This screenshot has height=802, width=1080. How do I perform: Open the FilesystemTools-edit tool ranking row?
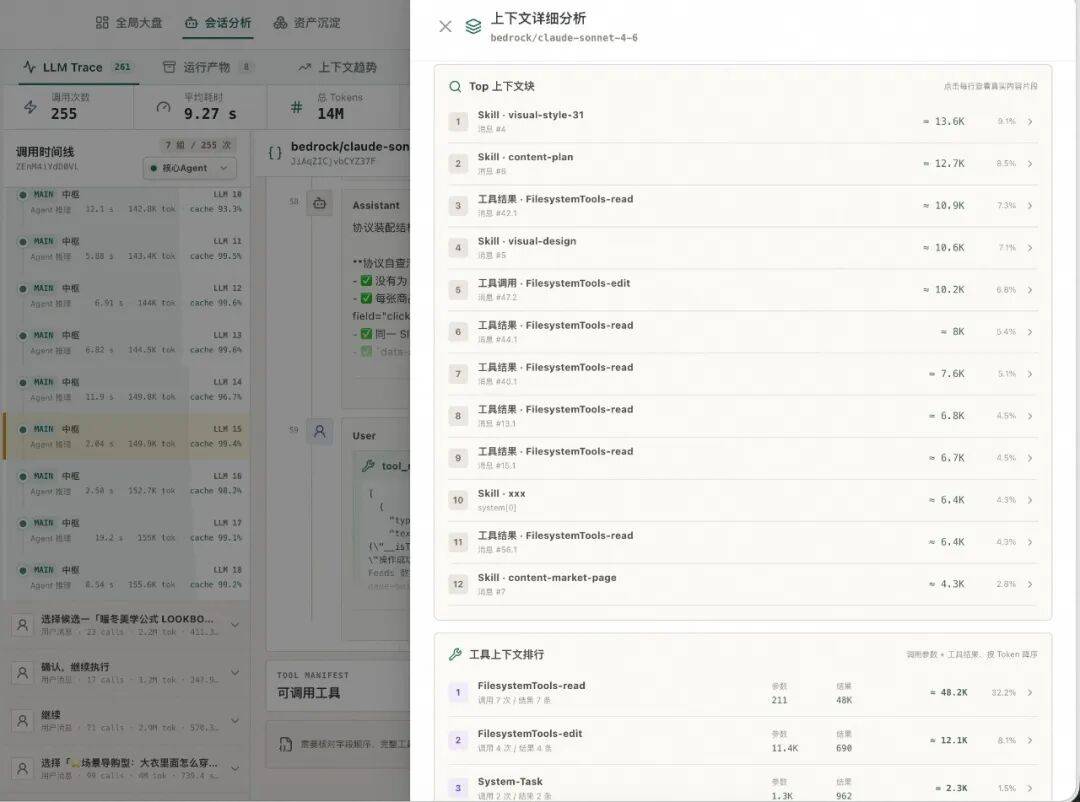(742, 741)
